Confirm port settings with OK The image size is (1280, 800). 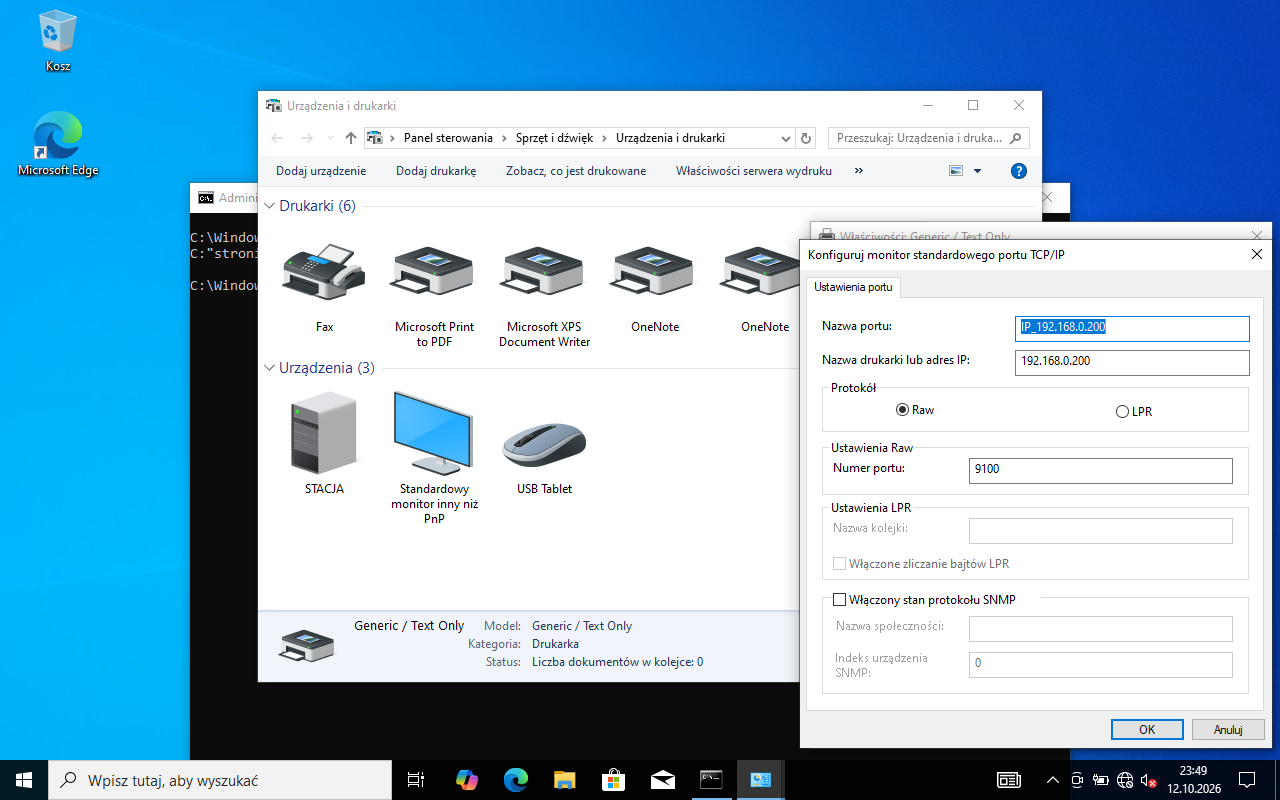coord(1147,729)
